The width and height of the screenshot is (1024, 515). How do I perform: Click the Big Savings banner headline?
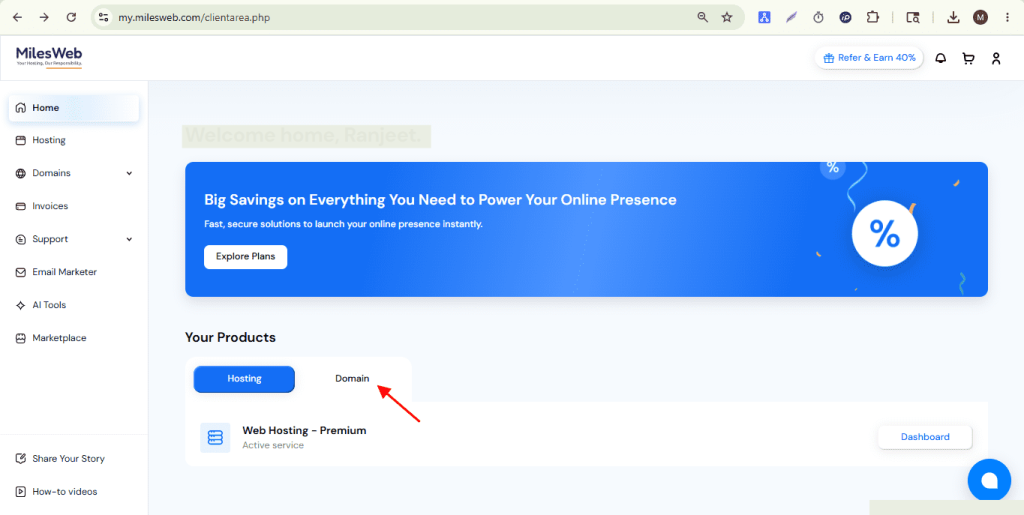point(440,200)
